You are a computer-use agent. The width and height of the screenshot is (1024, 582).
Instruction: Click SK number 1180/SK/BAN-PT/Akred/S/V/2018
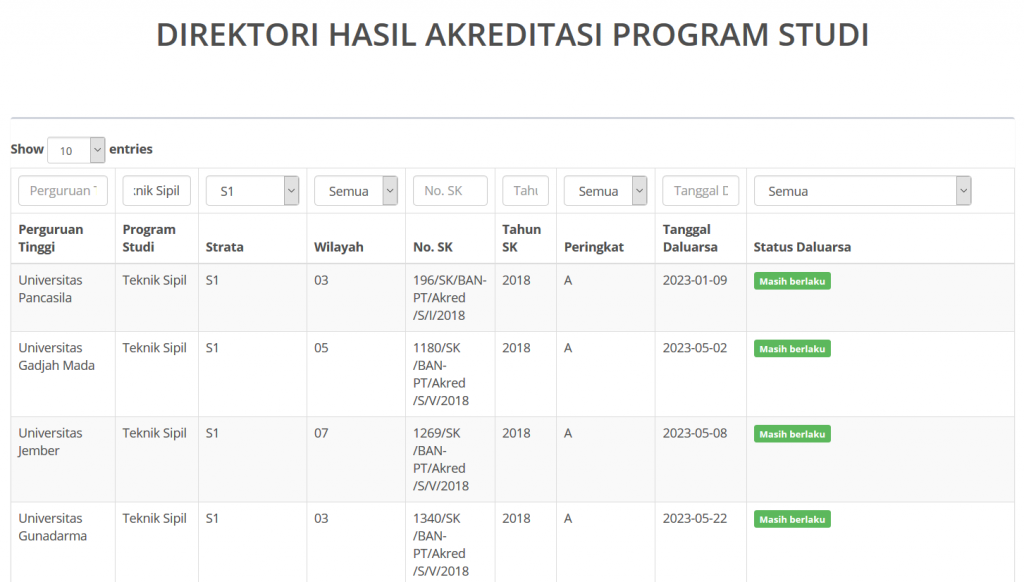pos(441,374)
